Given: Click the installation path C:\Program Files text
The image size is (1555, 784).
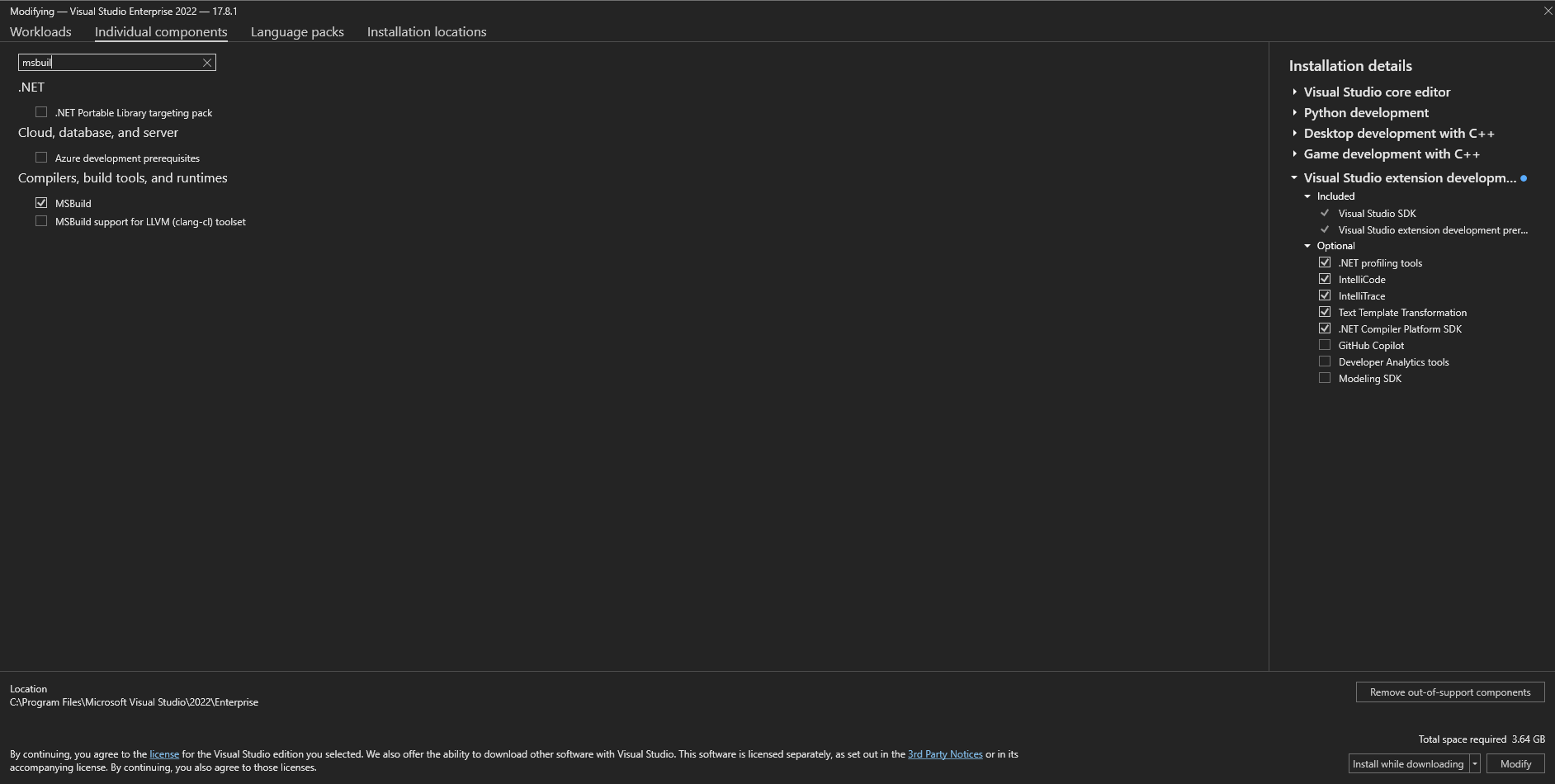Looking at the screenshot, I should click(x=134, y=702).
